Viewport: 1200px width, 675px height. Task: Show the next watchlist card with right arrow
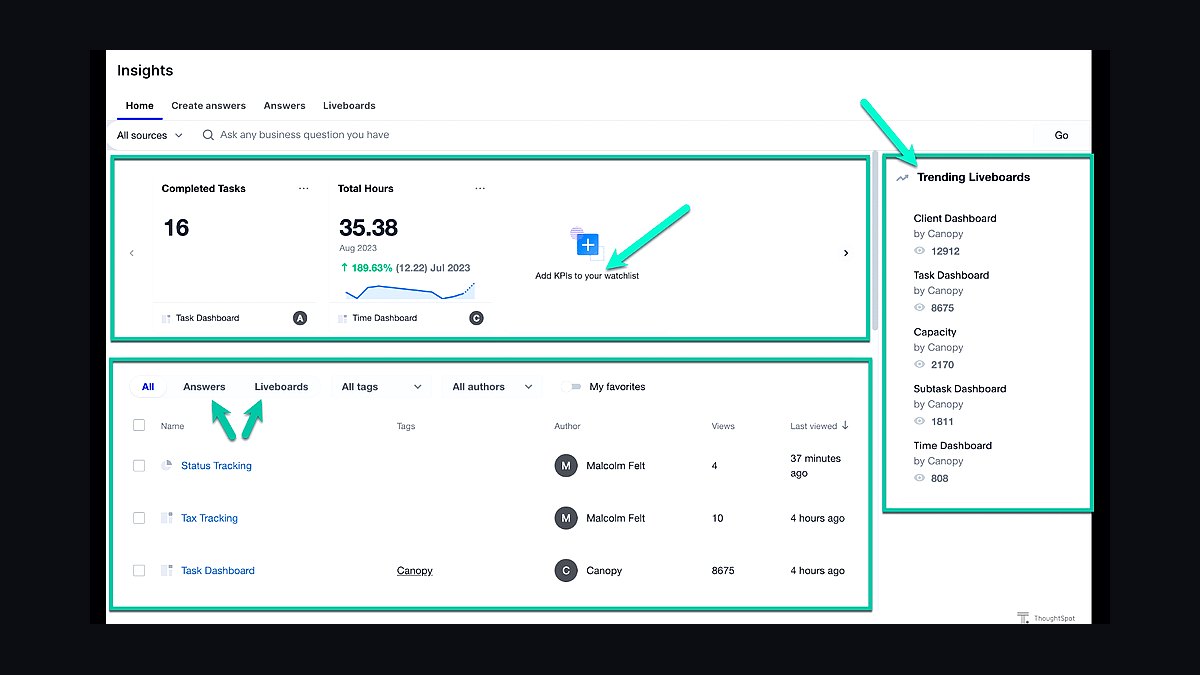846,253
